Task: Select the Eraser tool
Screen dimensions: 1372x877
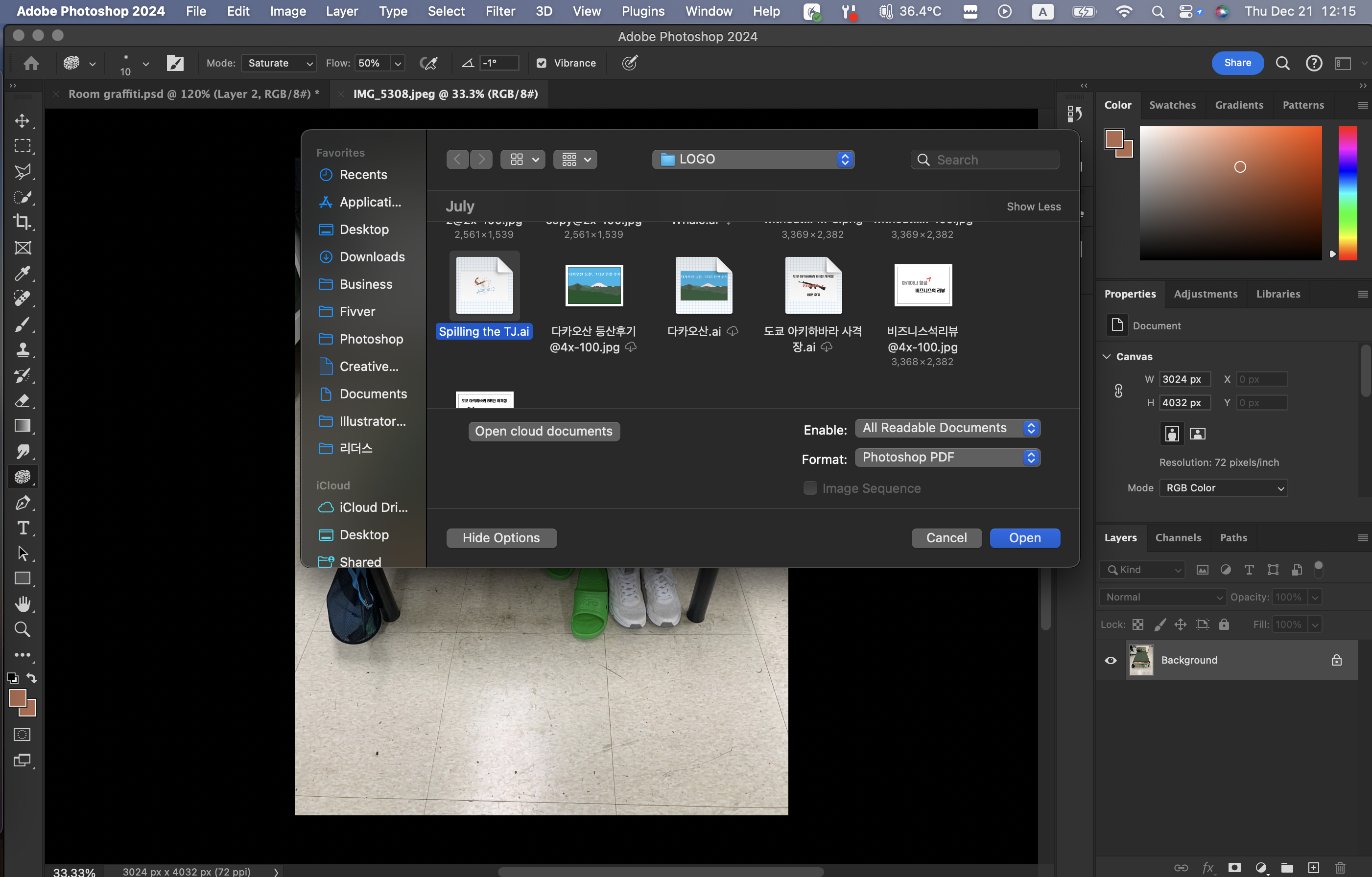Action: (x=22, y=400)
